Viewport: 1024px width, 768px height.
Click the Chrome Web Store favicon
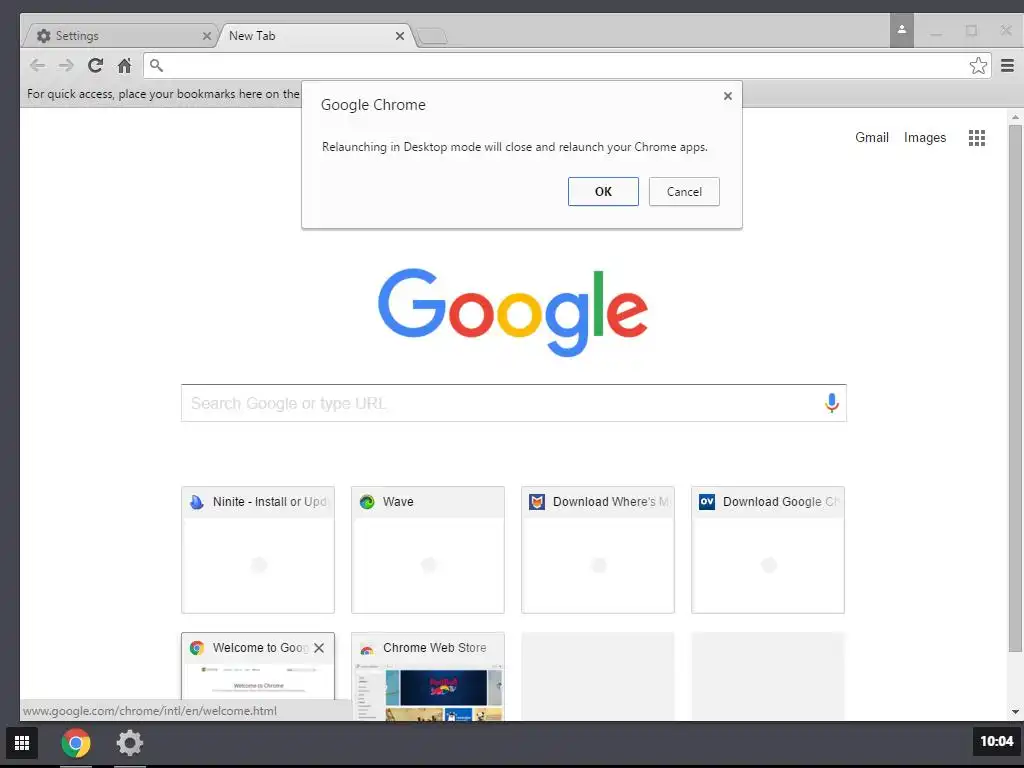(x=367, y=648)
